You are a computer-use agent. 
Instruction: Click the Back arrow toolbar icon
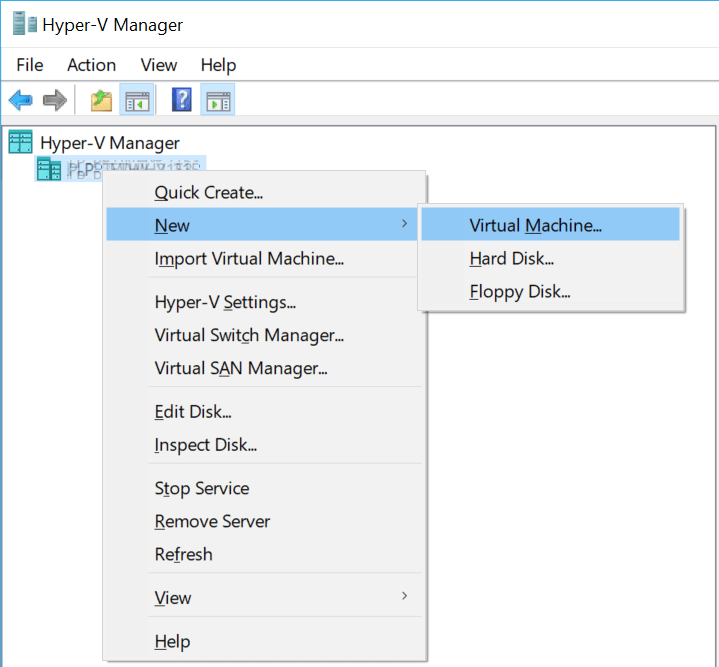[x=21, y=100]
